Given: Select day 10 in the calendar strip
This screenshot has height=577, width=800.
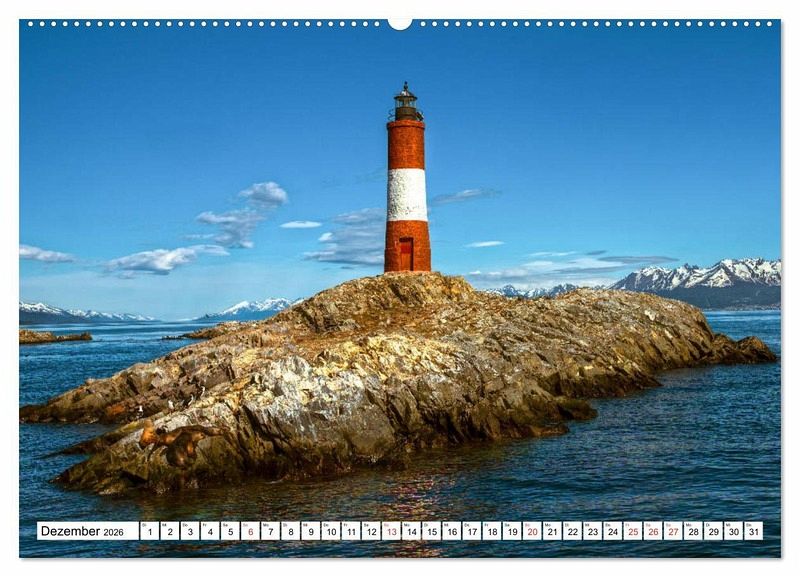Looking at the screenshot, I should click(331, 531).
